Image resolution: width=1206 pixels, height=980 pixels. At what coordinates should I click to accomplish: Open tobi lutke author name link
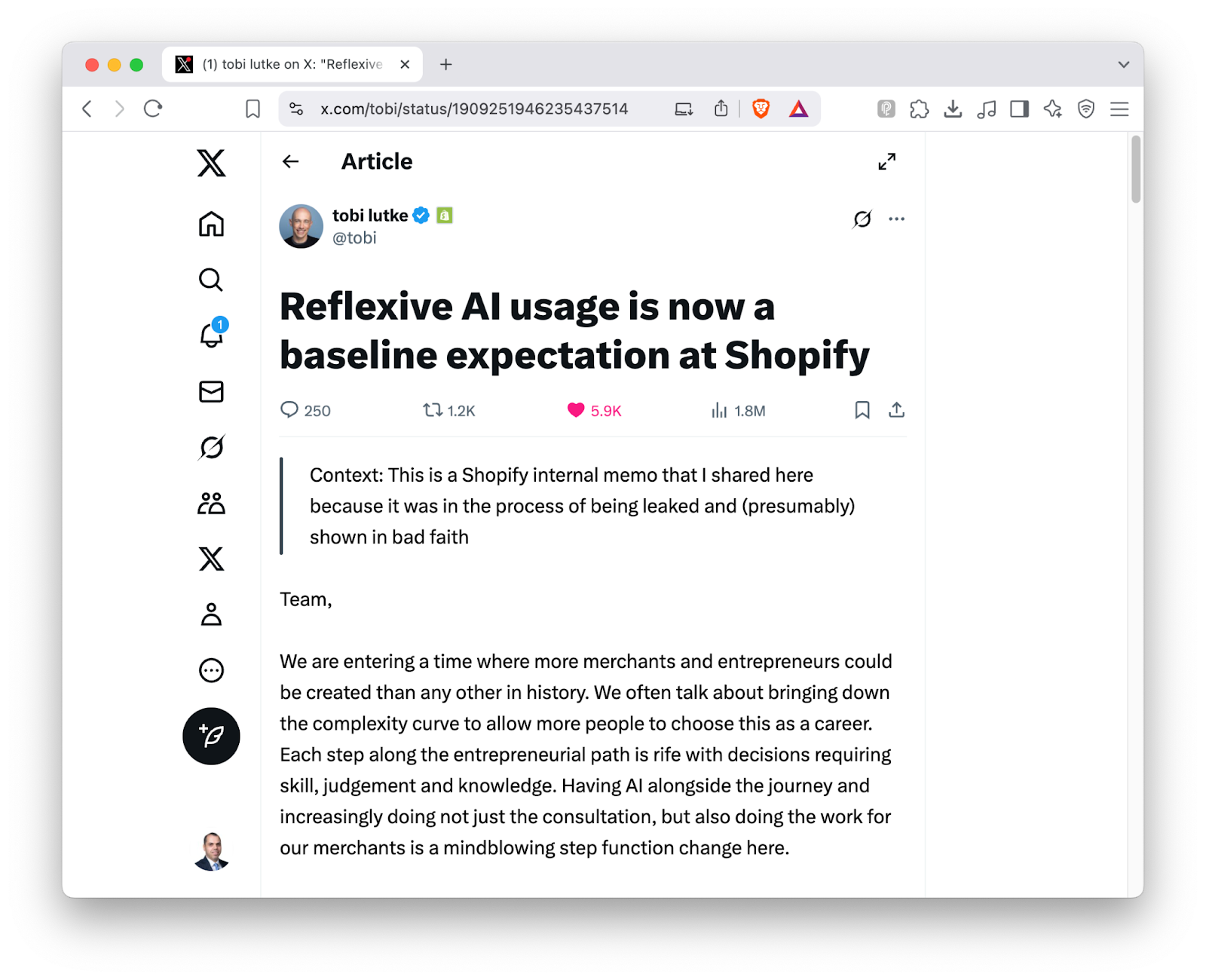pyautogui.click(x=370, y=216)
